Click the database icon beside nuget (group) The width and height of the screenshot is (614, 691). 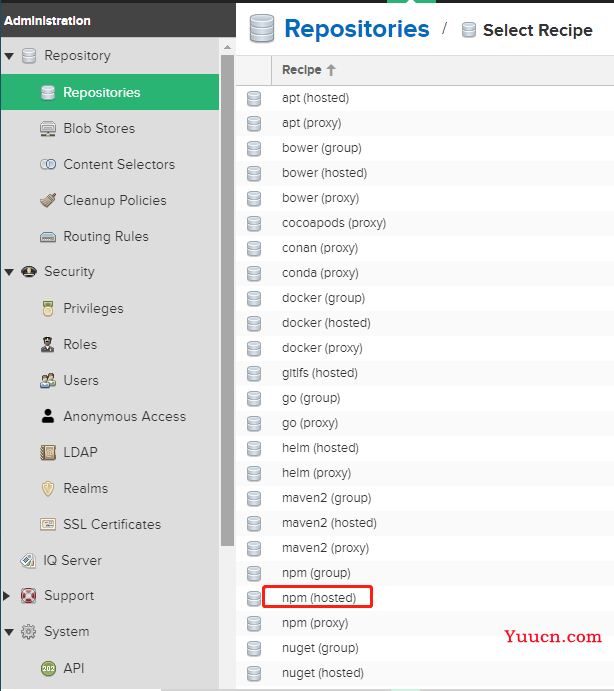click(x=253, y=649)
